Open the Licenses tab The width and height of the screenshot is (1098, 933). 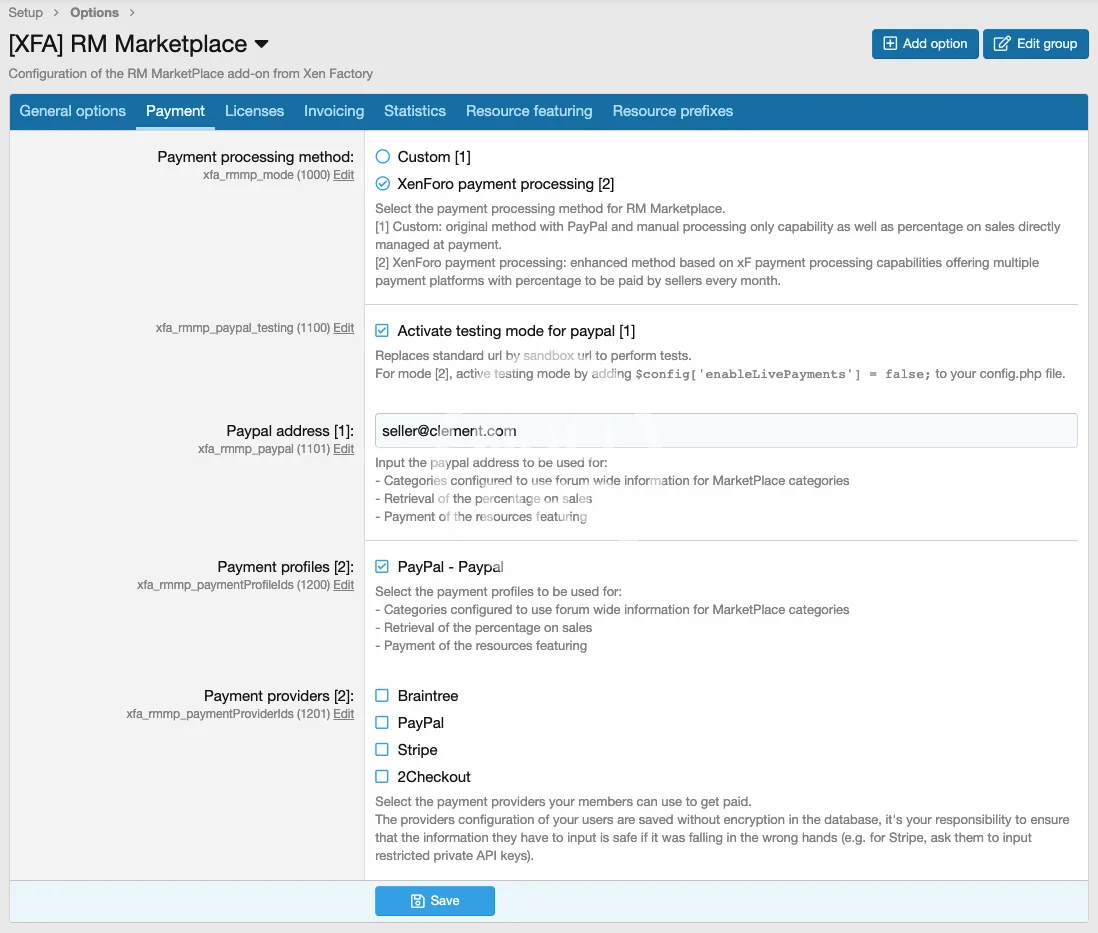click(254, 111)
